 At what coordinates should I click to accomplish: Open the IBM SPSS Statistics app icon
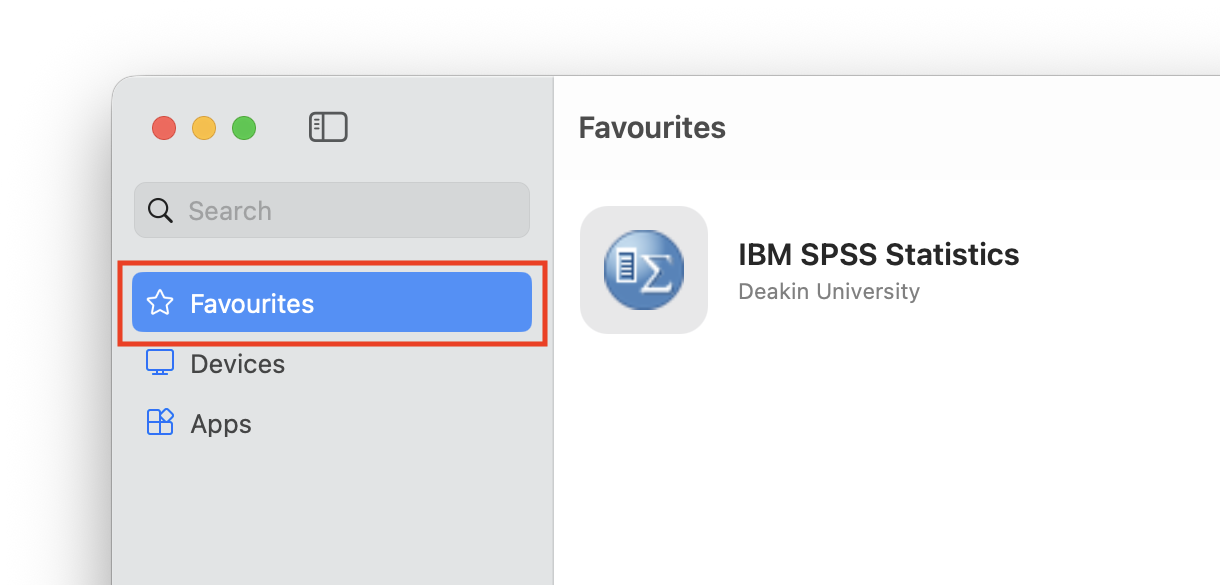[643, 270]
